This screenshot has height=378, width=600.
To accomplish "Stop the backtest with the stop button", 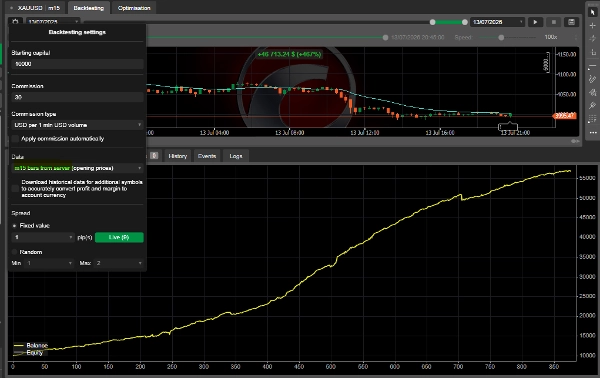I will pyautogui.click(x=553, y=22).
